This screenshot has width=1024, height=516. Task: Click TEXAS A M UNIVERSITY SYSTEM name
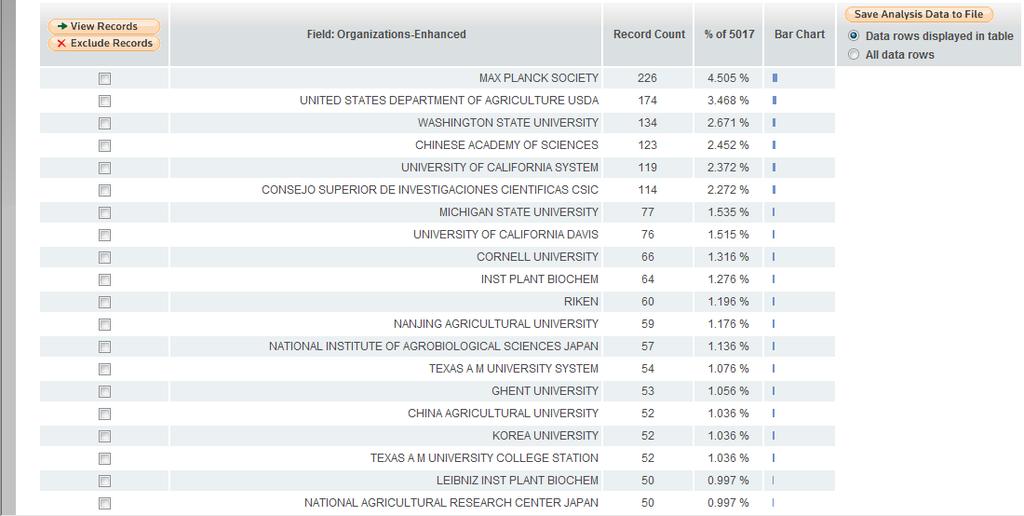(513, 368)
